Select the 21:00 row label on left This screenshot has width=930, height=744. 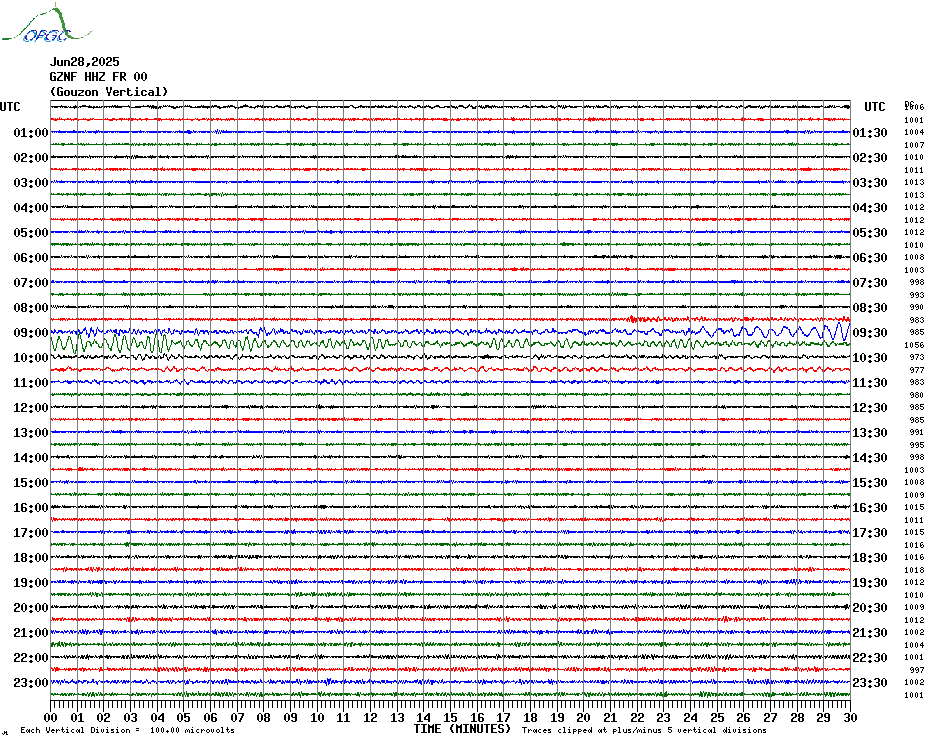pyautogui.click(x=31, y=632)
